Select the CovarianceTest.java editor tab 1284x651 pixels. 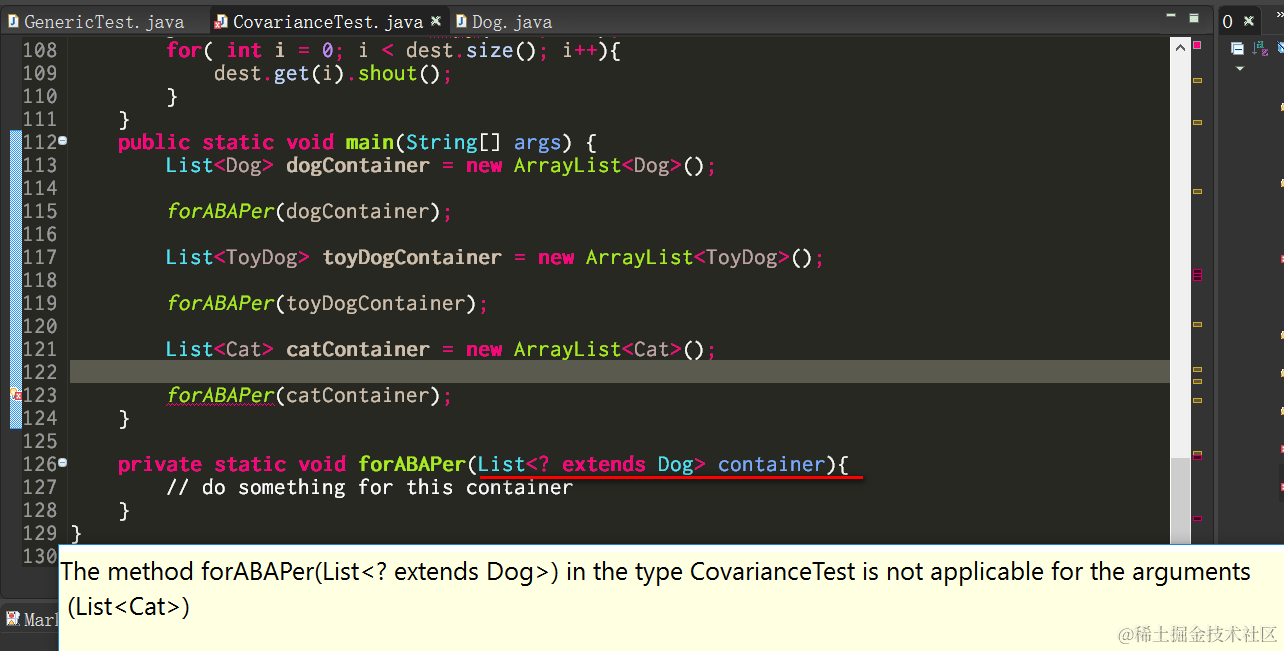point(328,21)
